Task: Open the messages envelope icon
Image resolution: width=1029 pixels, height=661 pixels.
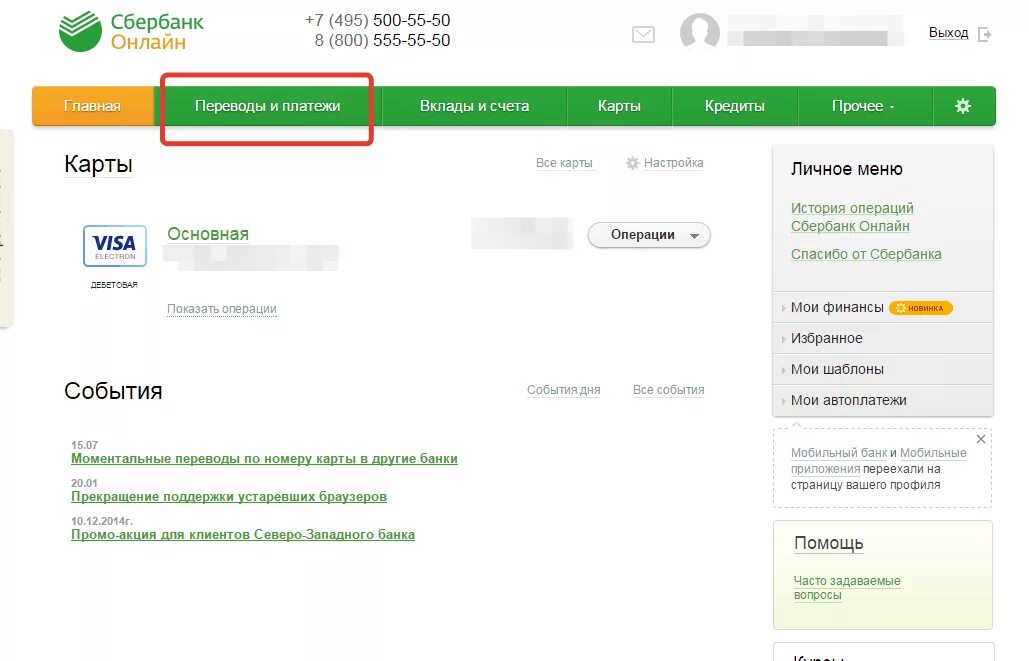Action: [x=643, y=34]
